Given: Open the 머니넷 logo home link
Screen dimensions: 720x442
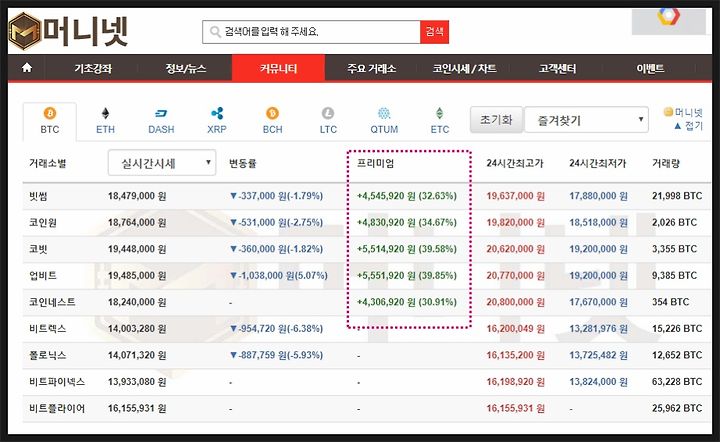Looking at the screenshot, I should click(68, 31).
